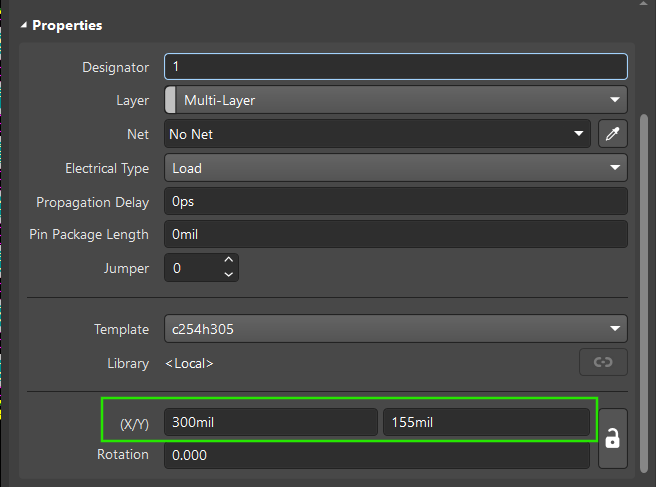Image resolution: width=656 pixels, height=487 pixels.
Task: Click the panel vertical scrollbar
Action: (x=644, y=293)
